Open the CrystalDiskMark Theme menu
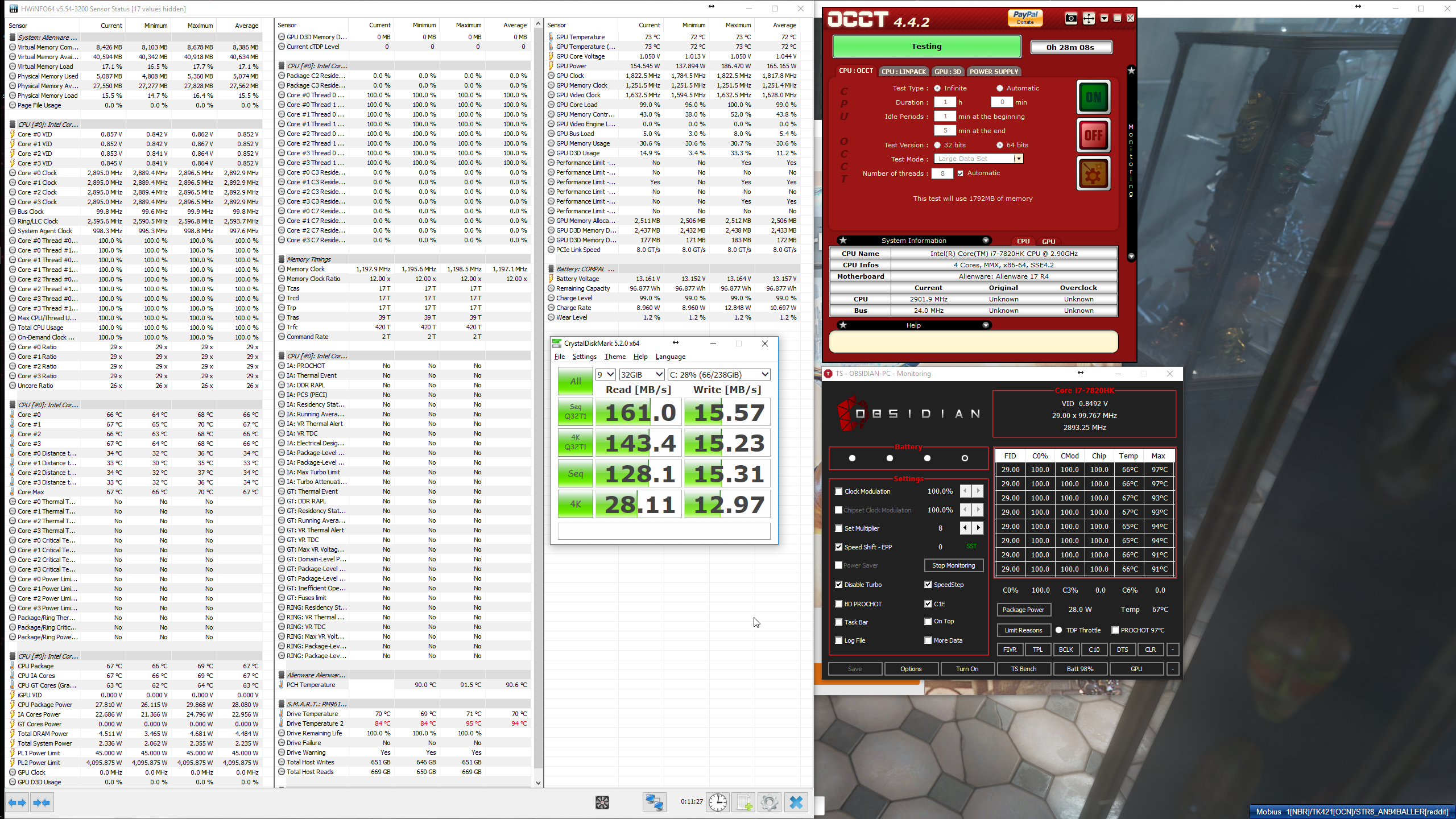Viewport: 1456px width, 819px height. click(614, 357)
